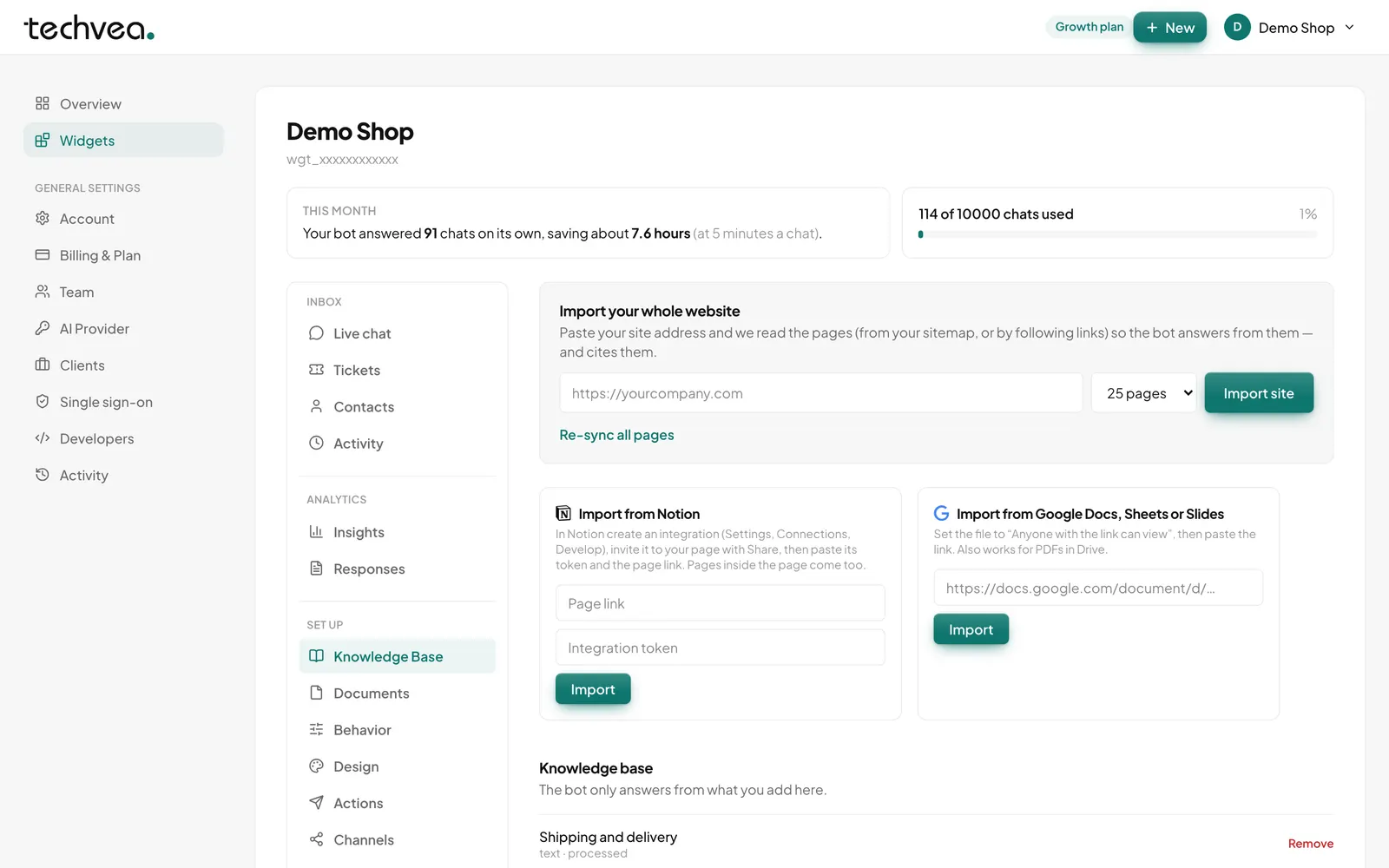Click the chats used progress bar
The width and height of the screenshot is (1389, 868).
point(1117,234)
